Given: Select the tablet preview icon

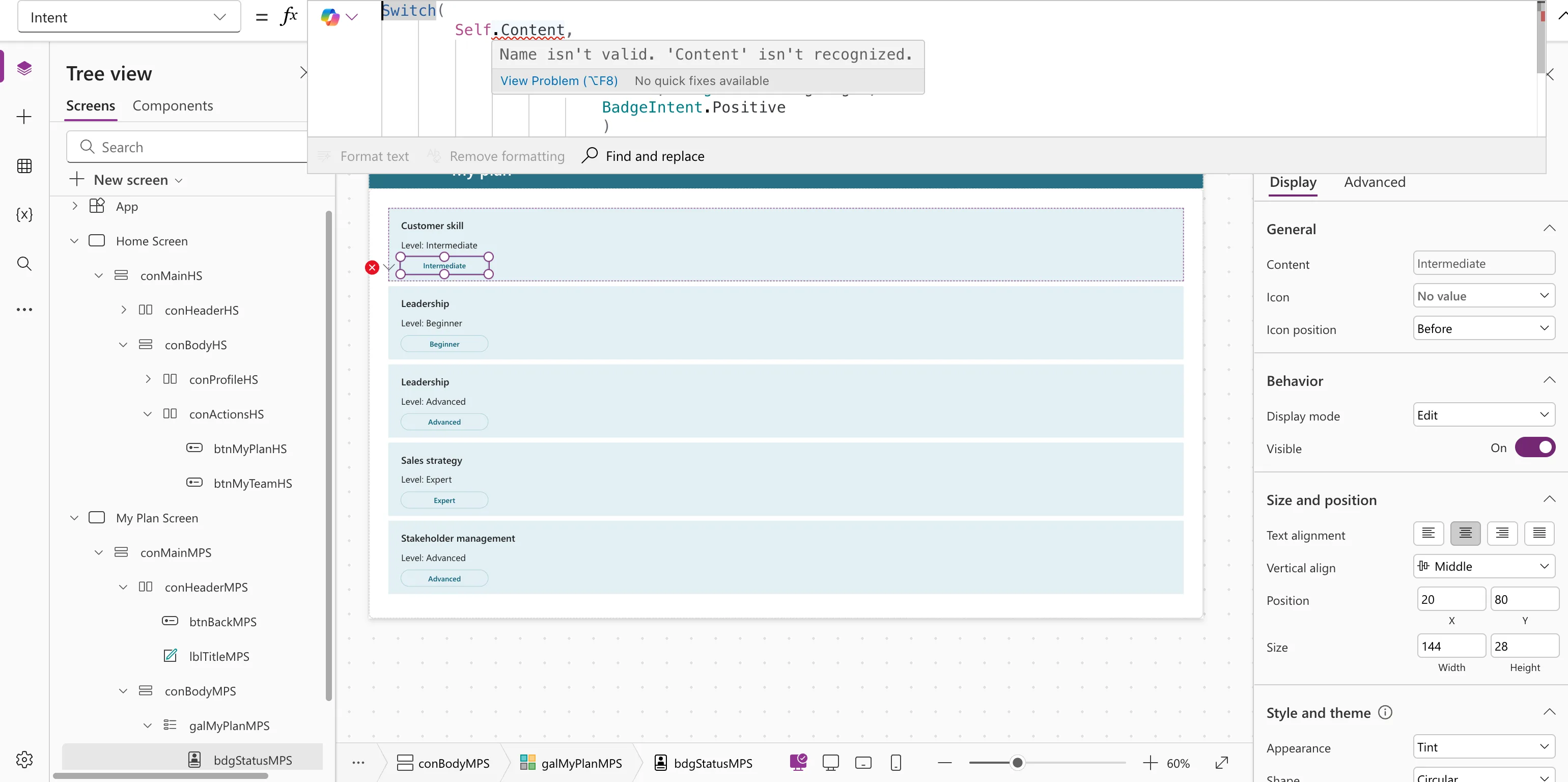Looking at the screenshot, I should point(863,763).
